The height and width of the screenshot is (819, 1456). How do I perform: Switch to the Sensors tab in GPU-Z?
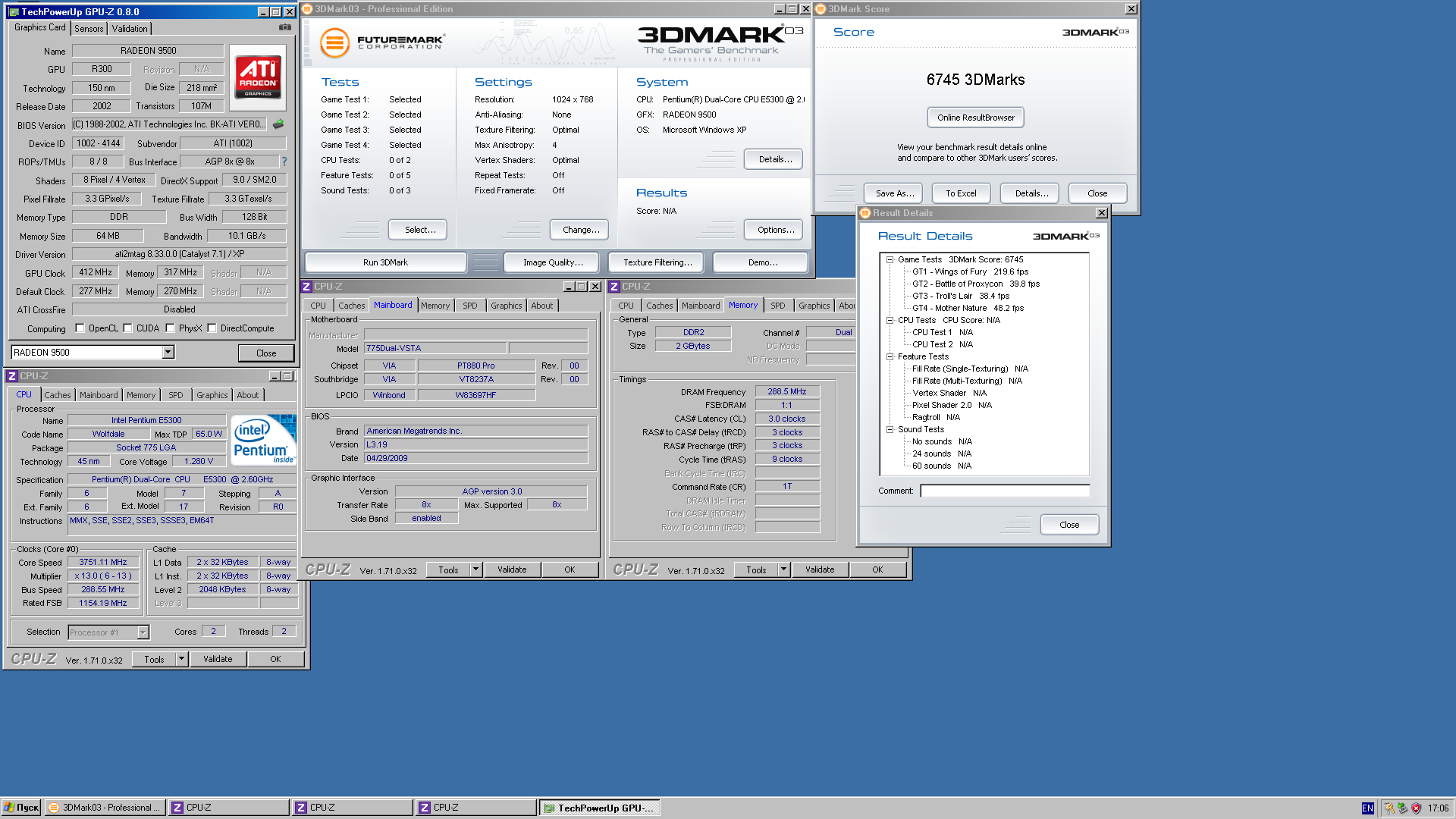click(x=89, y=29)
